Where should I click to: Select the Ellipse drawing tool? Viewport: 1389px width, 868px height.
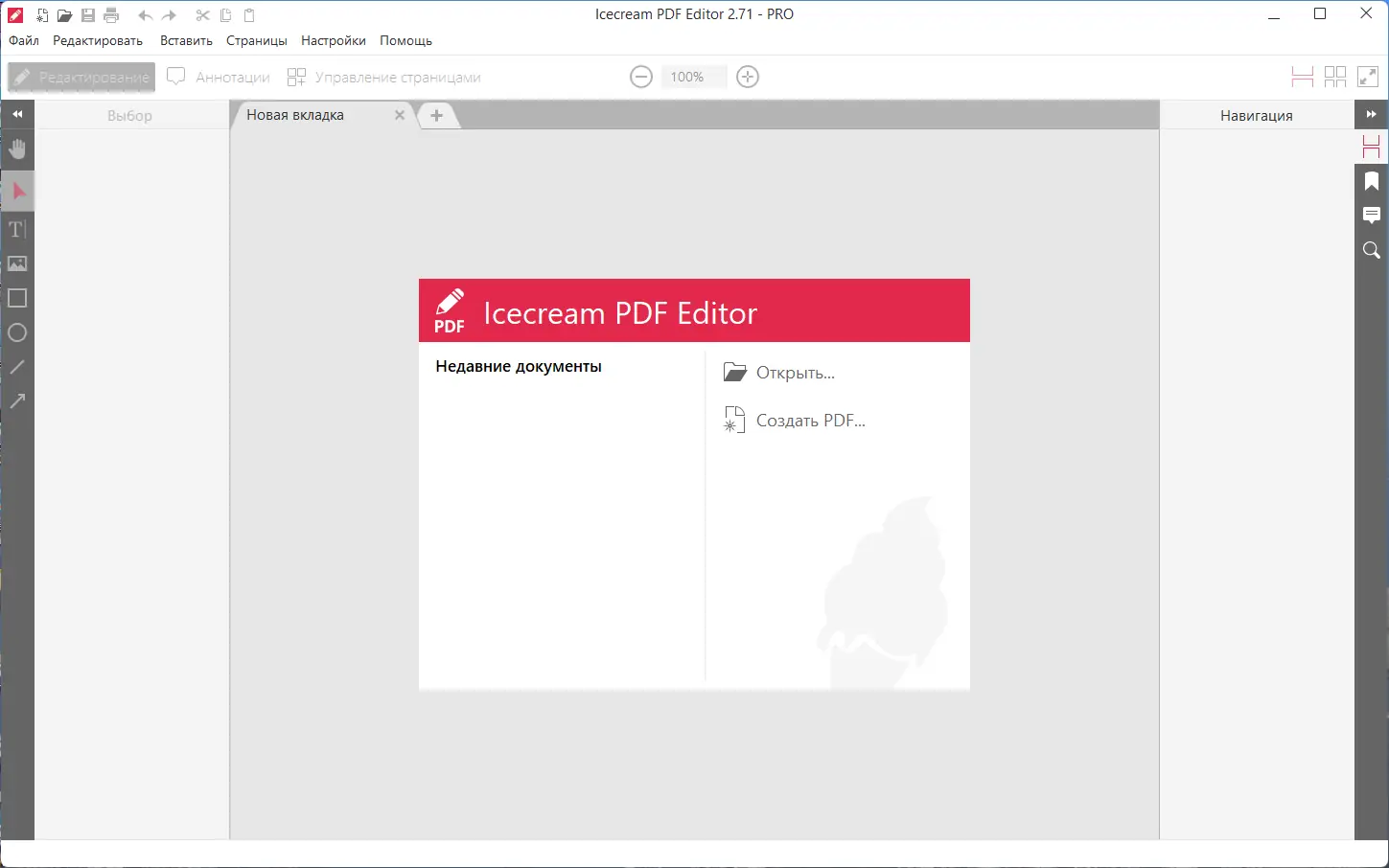tap(17, 332)
